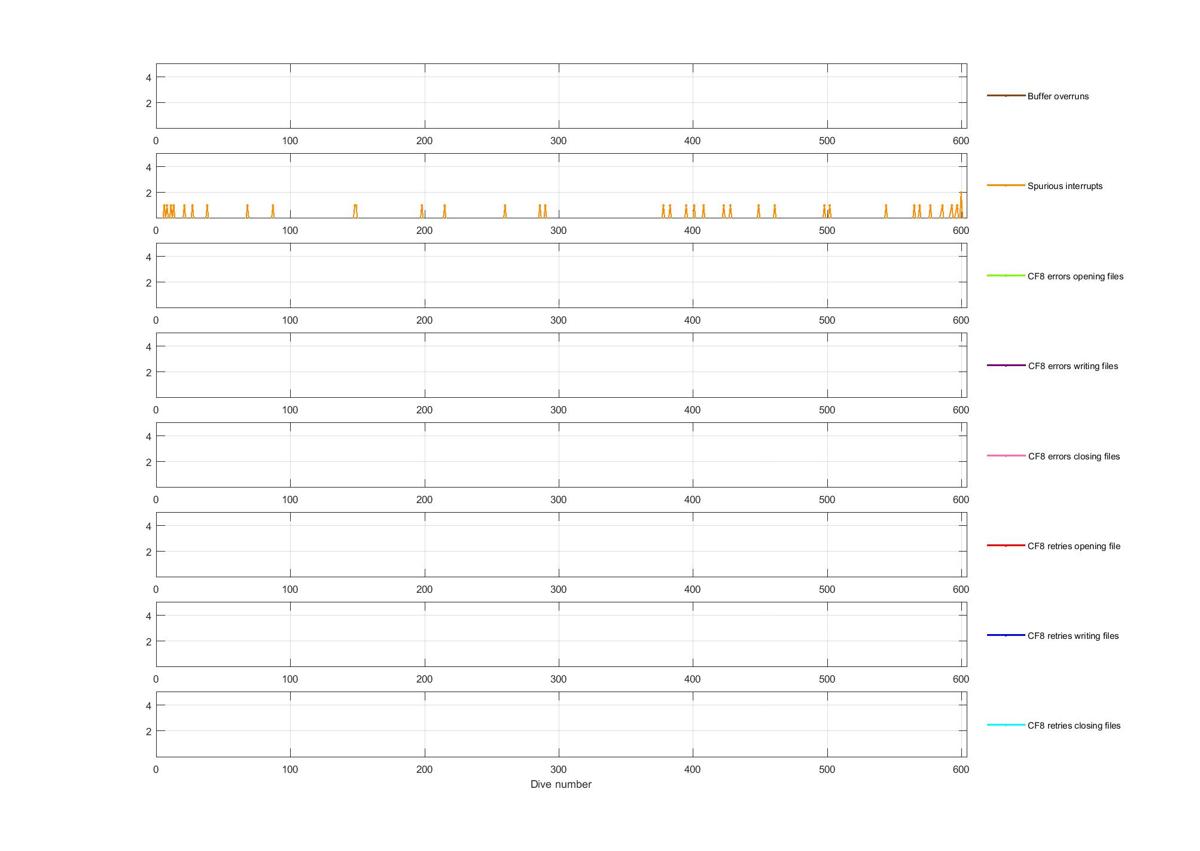1200x851 pixels.
Task: Select the blue CF8 retries writing files line
Action: click(x=1006, y=636)
